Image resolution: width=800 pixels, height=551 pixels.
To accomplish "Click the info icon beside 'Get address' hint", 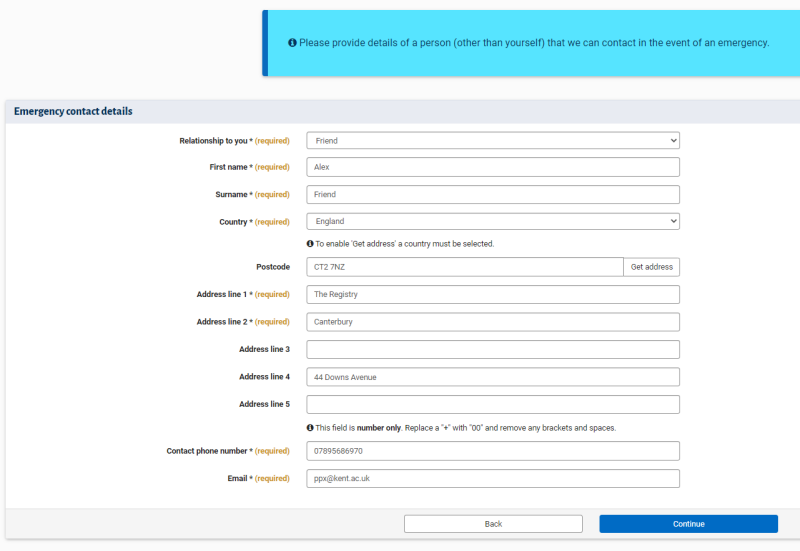I will (x=310, y=244).
